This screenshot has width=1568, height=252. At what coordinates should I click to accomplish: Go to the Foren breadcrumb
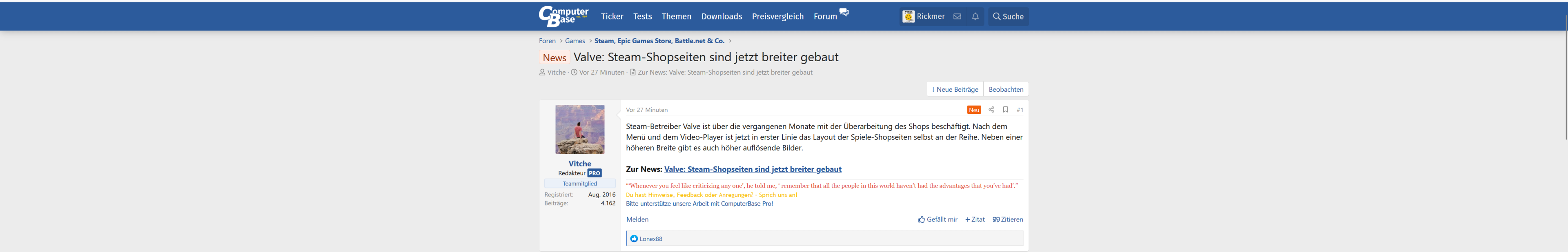(547, 41)
